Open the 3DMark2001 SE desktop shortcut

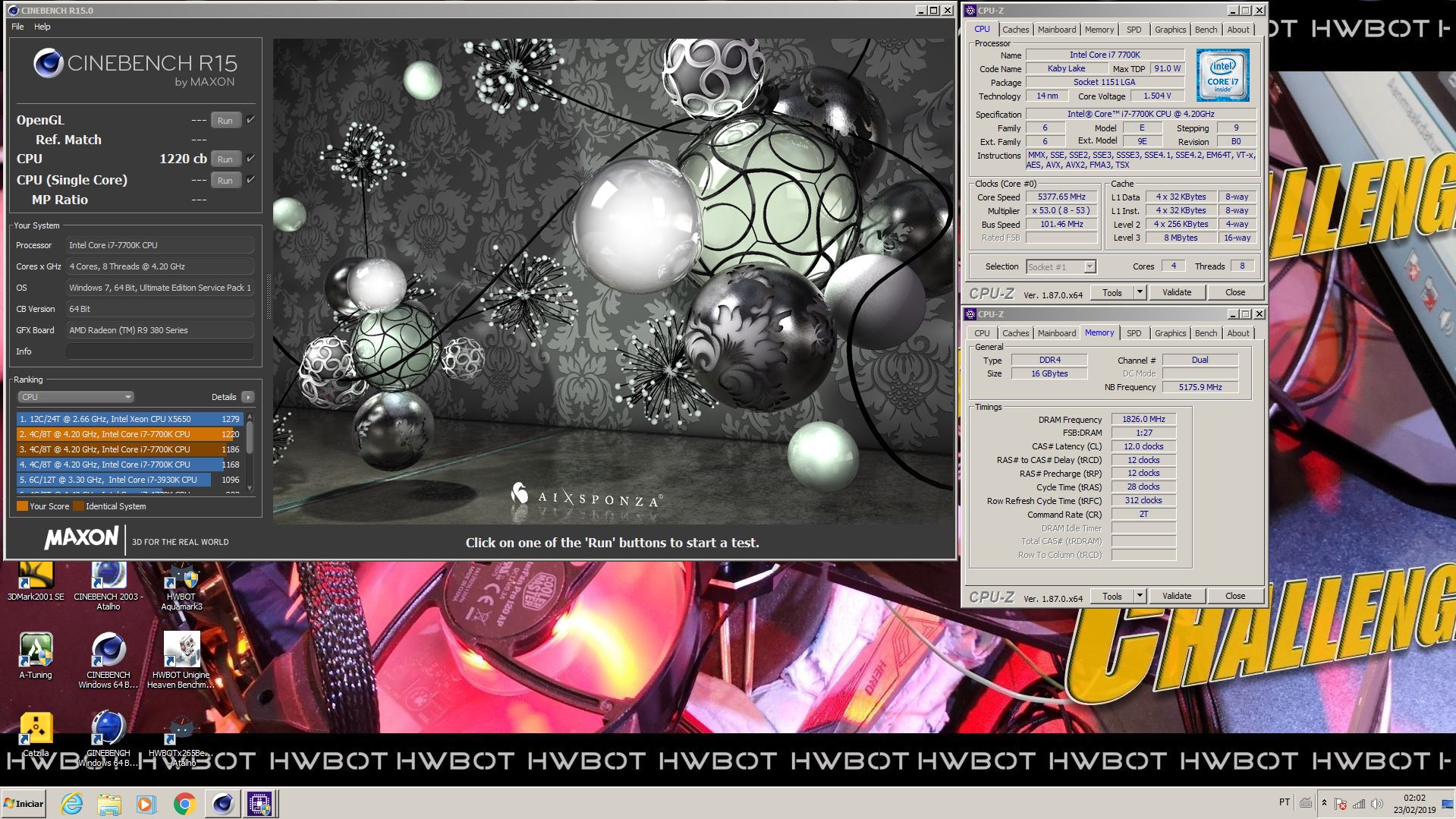point(36,581)
